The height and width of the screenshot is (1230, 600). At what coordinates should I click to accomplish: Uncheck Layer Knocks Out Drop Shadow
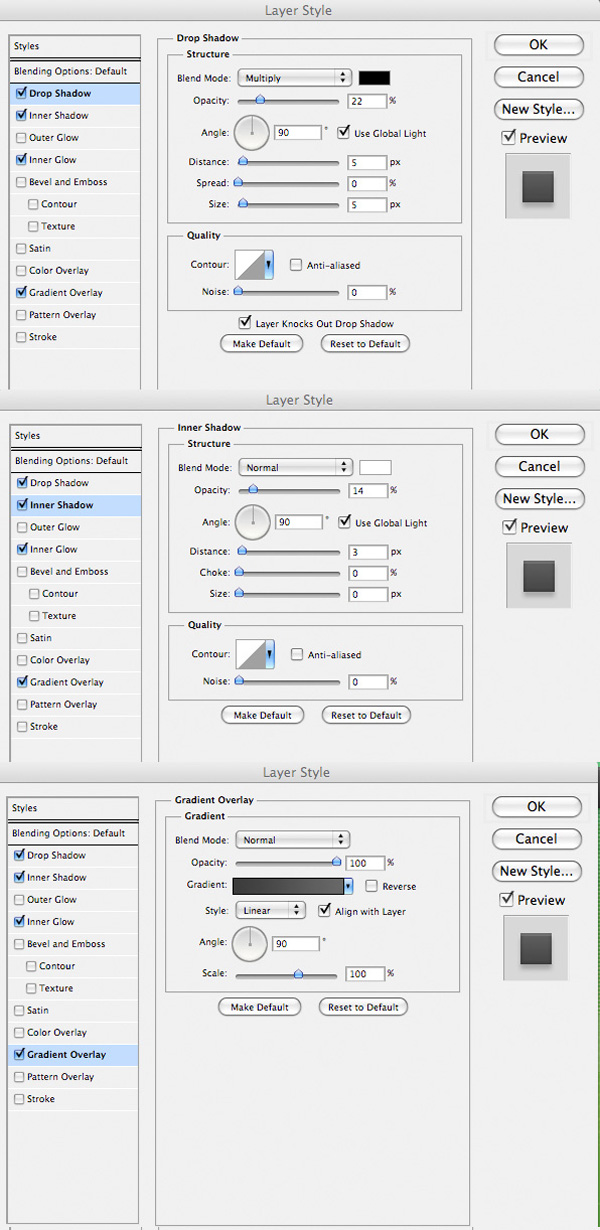point(245,322)
